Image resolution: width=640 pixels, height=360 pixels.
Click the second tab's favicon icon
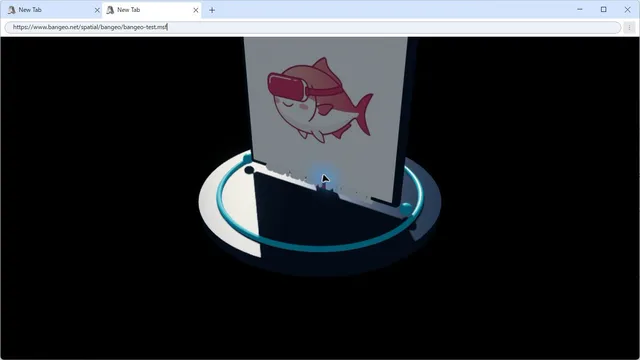pyautogui.click(x=110, y=10)
